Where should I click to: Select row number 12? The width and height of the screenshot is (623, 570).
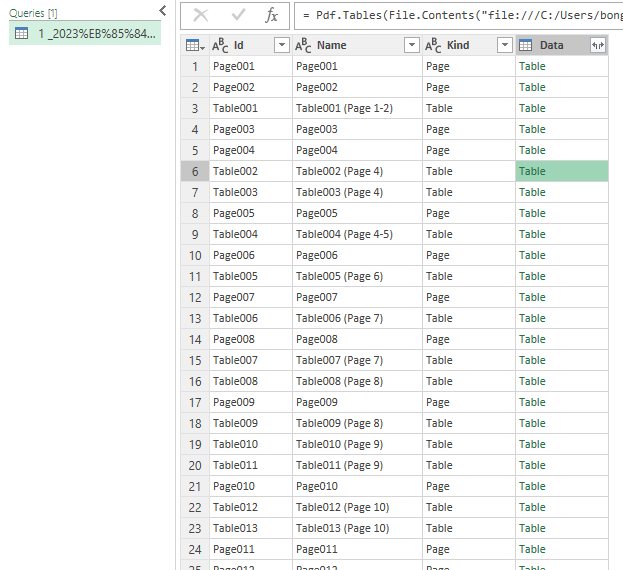tap(195, 298)
